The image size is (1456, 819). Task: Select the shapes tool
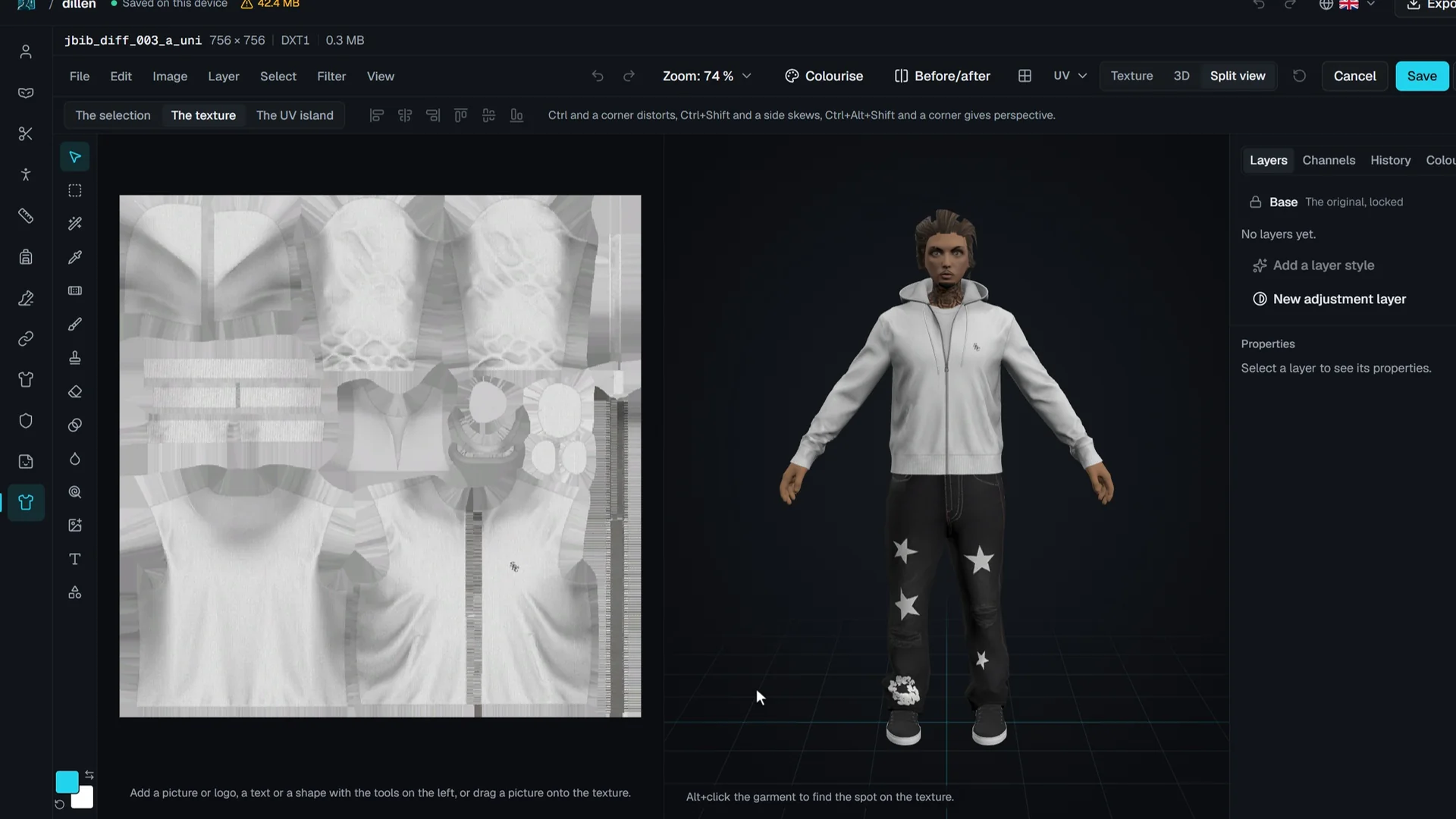click(75, 592)
